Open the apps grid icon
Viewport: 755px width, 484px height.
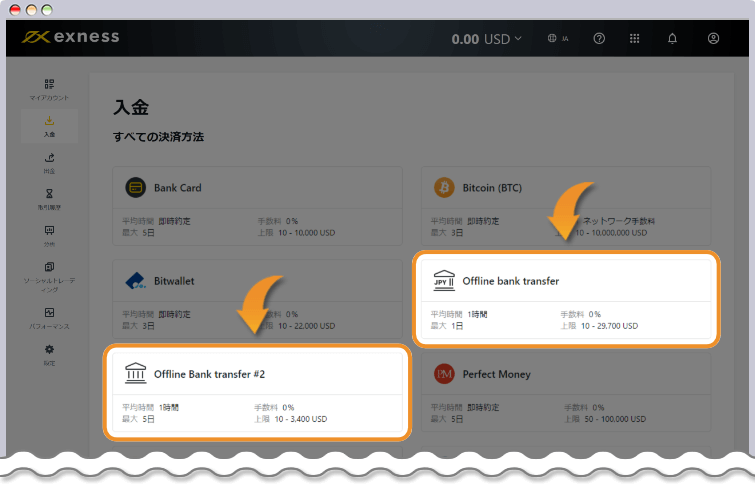[x=635, y=39]
